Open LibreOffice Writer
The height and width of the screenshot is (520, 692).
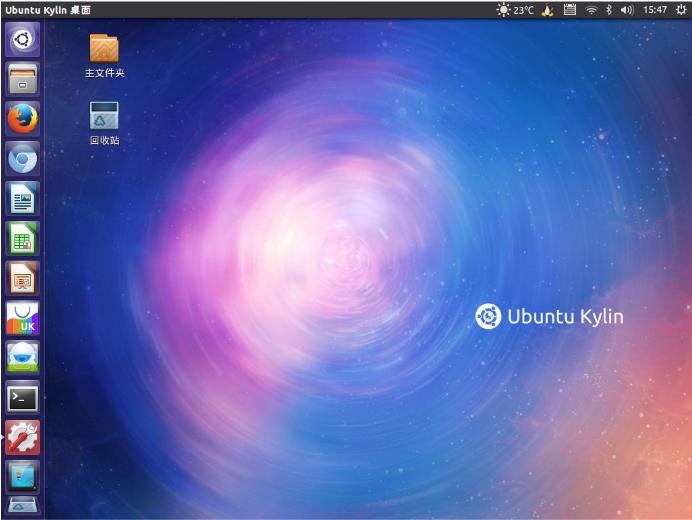23,199
